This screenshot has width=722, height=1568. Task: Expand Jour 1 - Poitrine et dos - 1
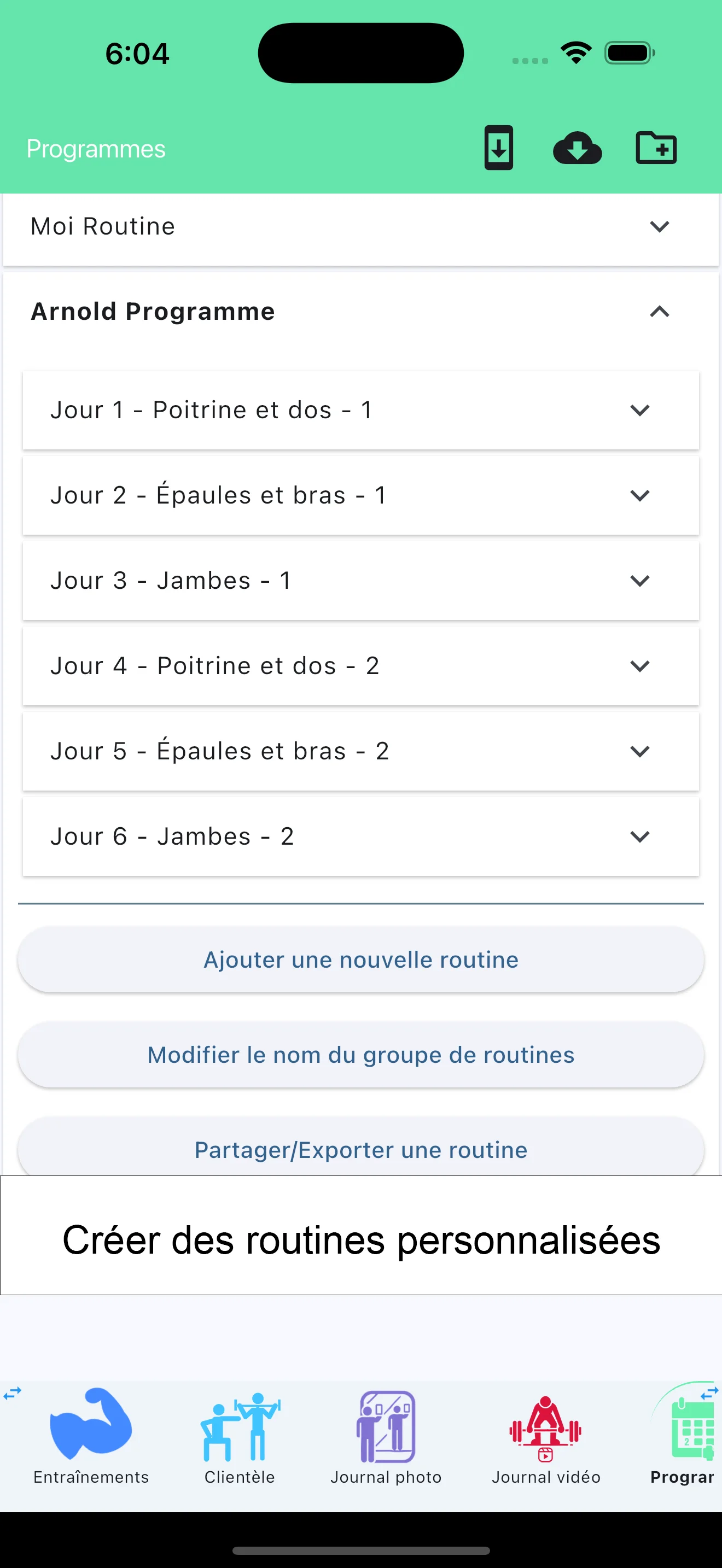[x=640, y=410]
